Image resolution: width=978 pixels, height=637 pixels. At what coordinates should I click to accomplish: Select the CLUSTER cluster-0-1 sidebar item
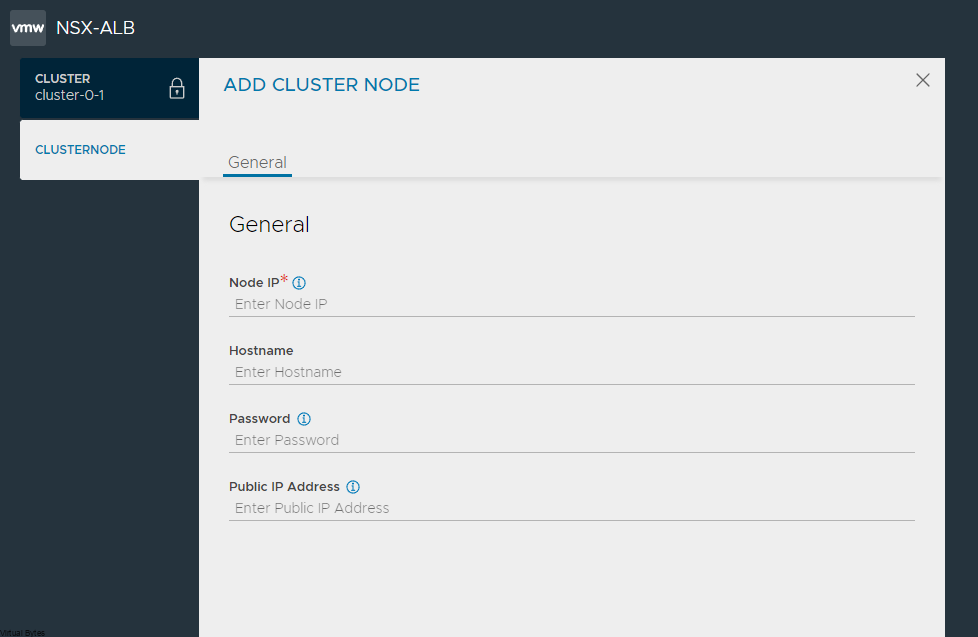coord(110,88)
